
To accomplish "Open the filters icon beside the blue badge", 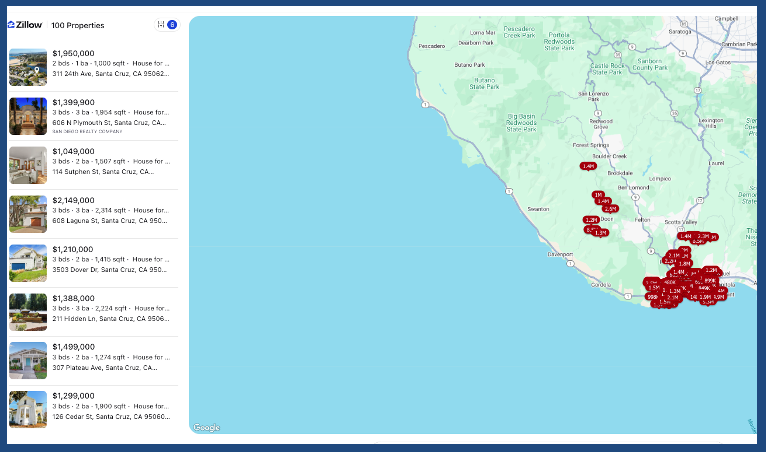I will 161,24.
